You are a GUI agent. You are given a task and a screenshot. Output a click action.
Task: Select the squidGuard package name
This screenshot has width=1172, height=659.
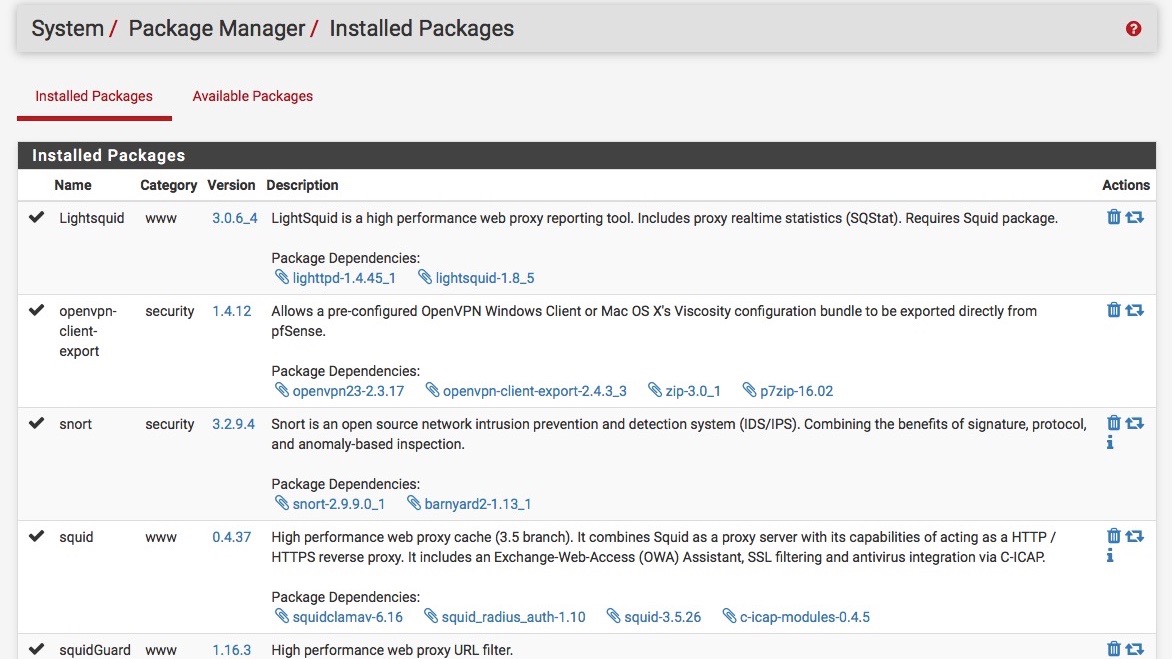point(95,650)
